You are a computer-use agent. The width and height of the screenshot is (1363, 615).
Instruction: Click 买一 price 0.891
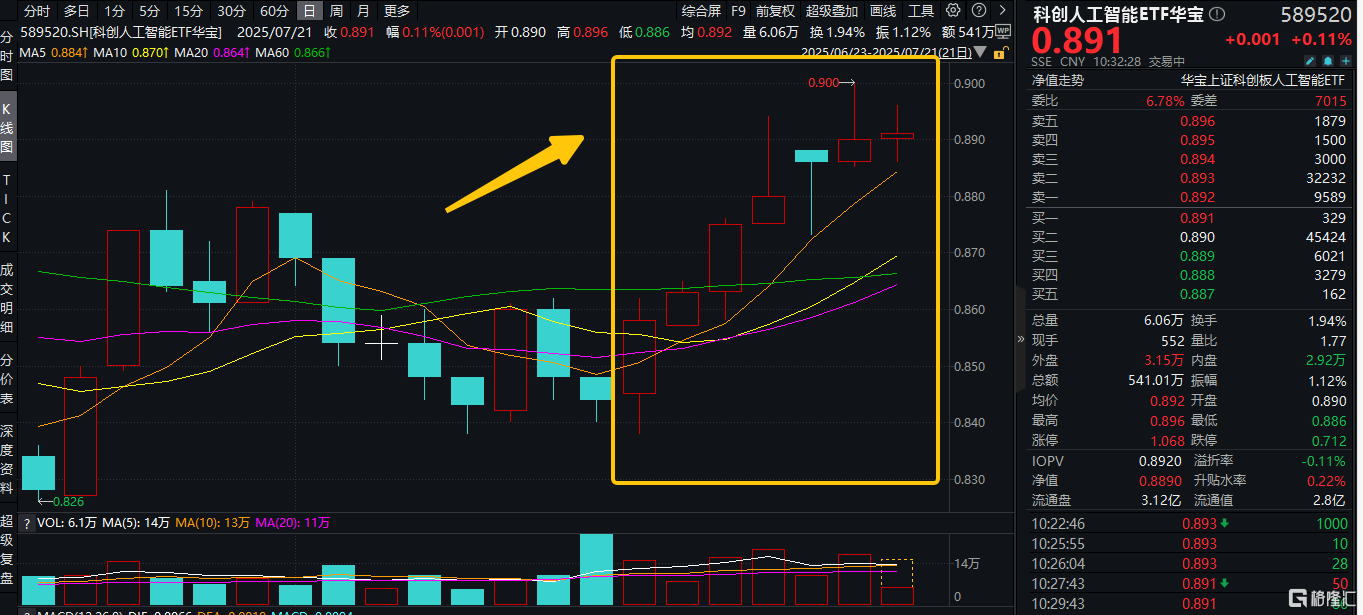pyautogui.click(x=1198, y=218)
